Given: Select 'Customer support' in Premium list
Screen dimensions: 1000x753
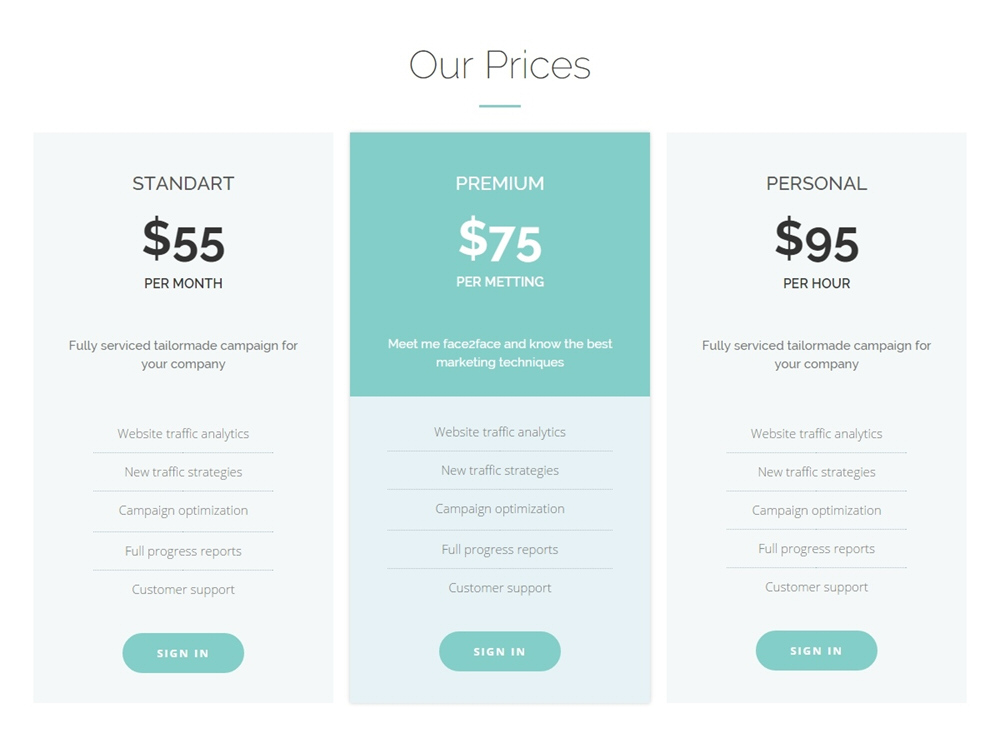Looking at the screenshot, I should click(x=500, y=588).
